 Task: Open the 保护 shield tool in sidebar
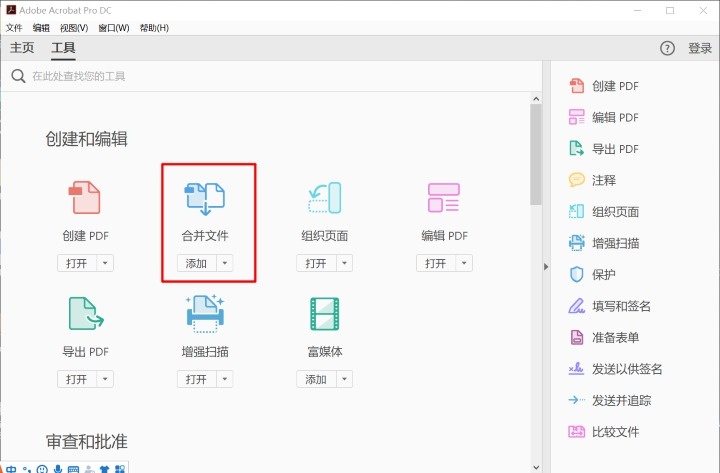[592, 275]
